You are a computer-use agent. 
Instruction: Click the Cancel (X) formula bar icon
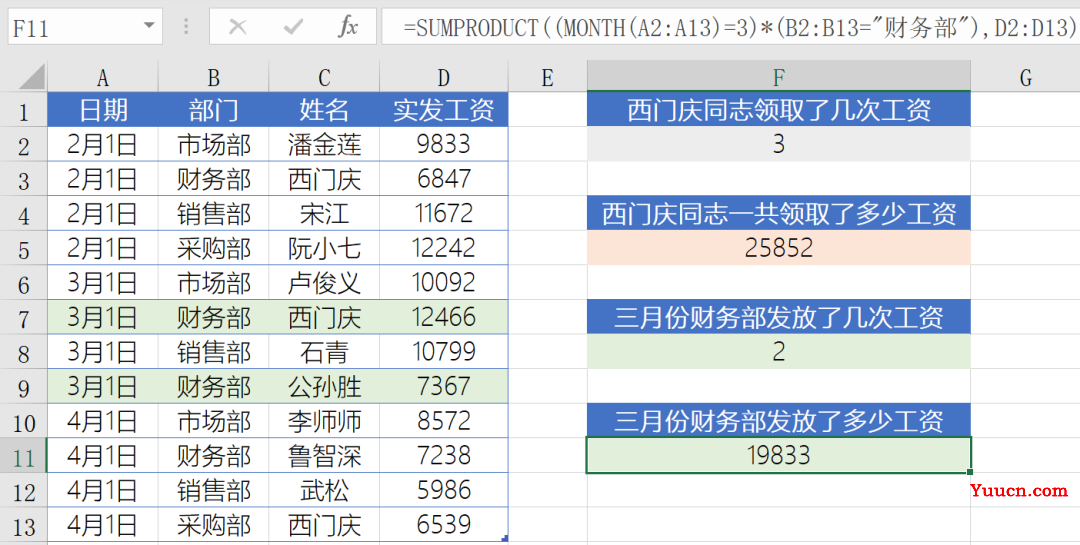(x=238, y=27)
